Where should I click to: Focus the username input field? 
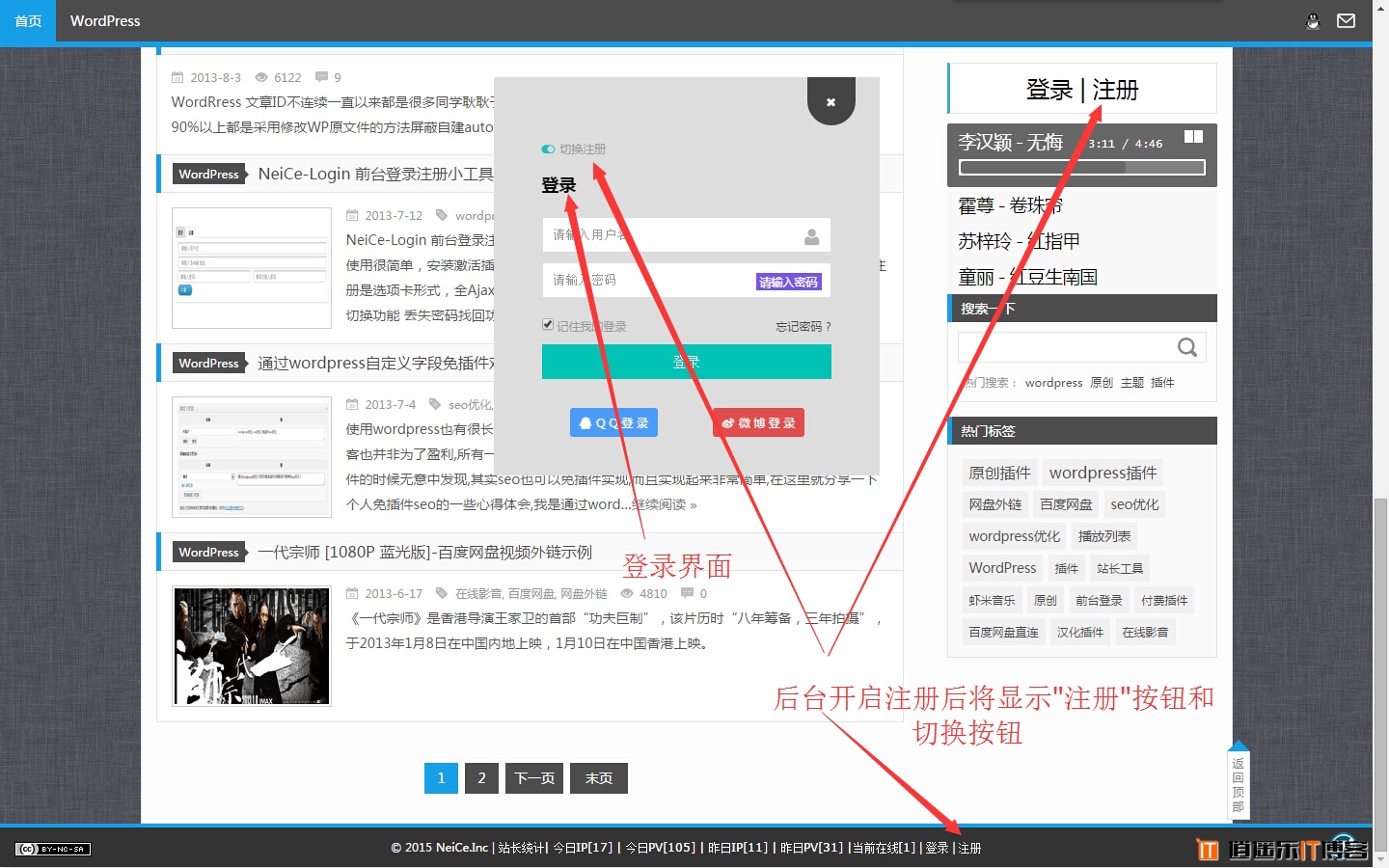point(686,234)
